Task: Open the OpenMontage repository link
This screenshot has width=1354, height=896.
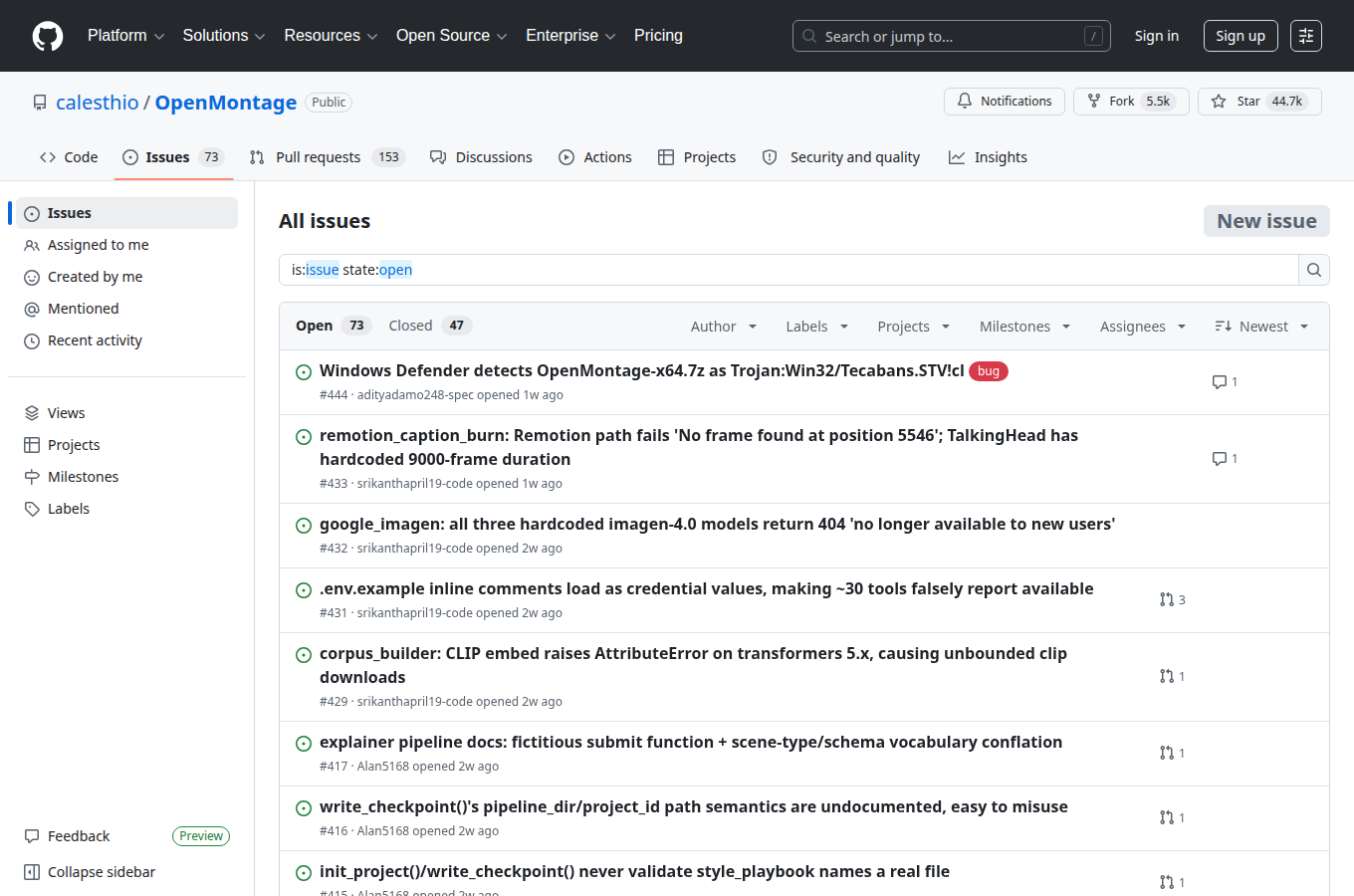Action: pos(226,103)
